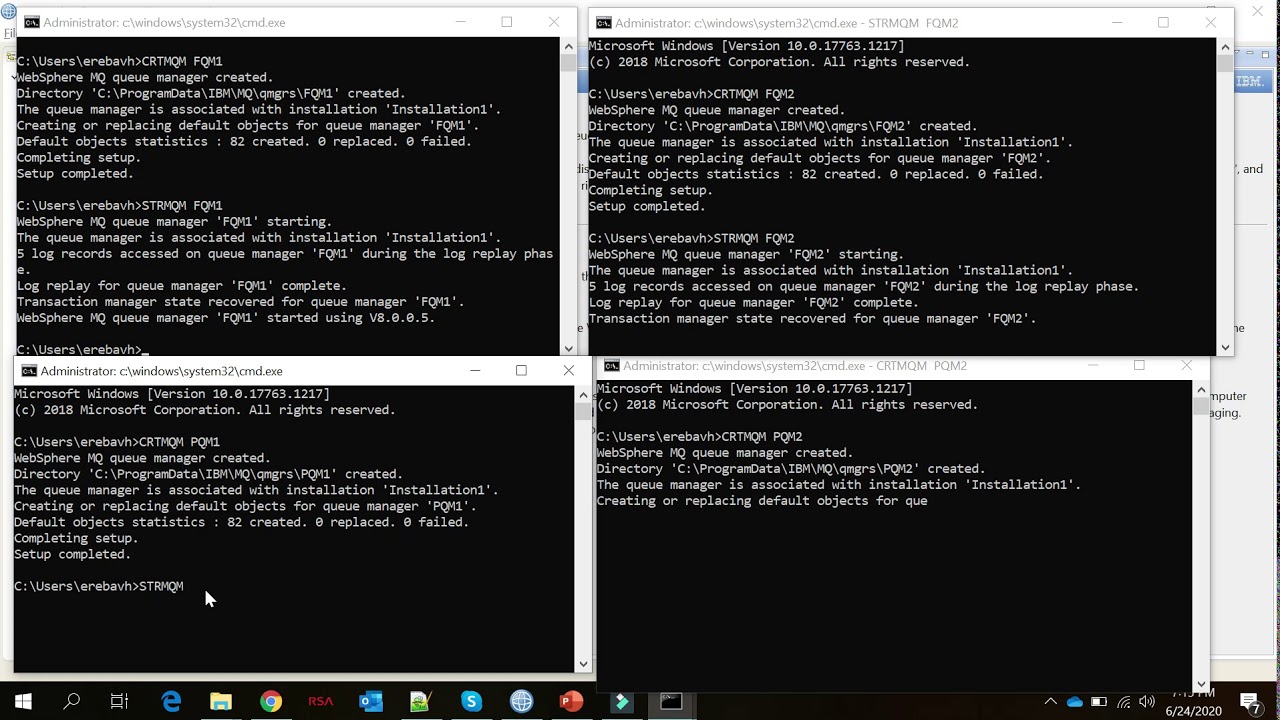Close the CRTMQM PQM2 window
Screen dimensions: 1280x720
coord(1186,366)
